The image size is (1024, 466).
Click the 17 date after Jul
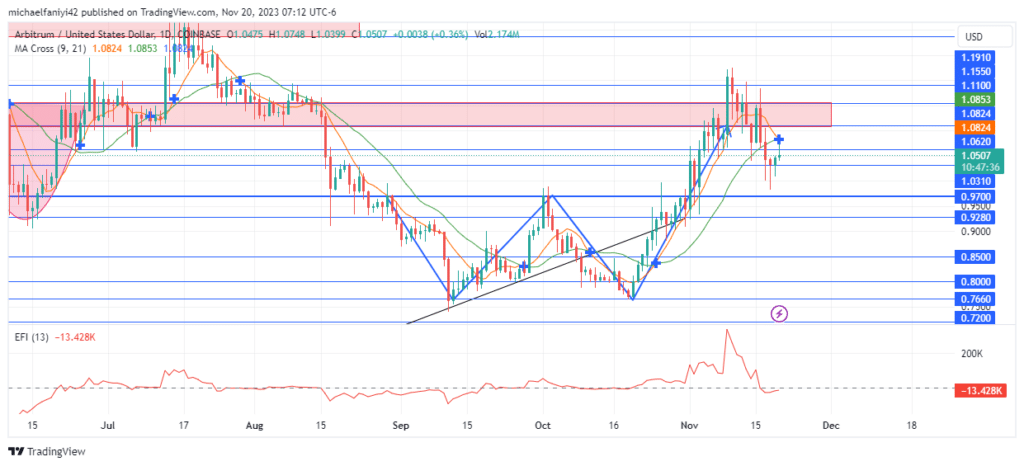[x=184, y=426]
